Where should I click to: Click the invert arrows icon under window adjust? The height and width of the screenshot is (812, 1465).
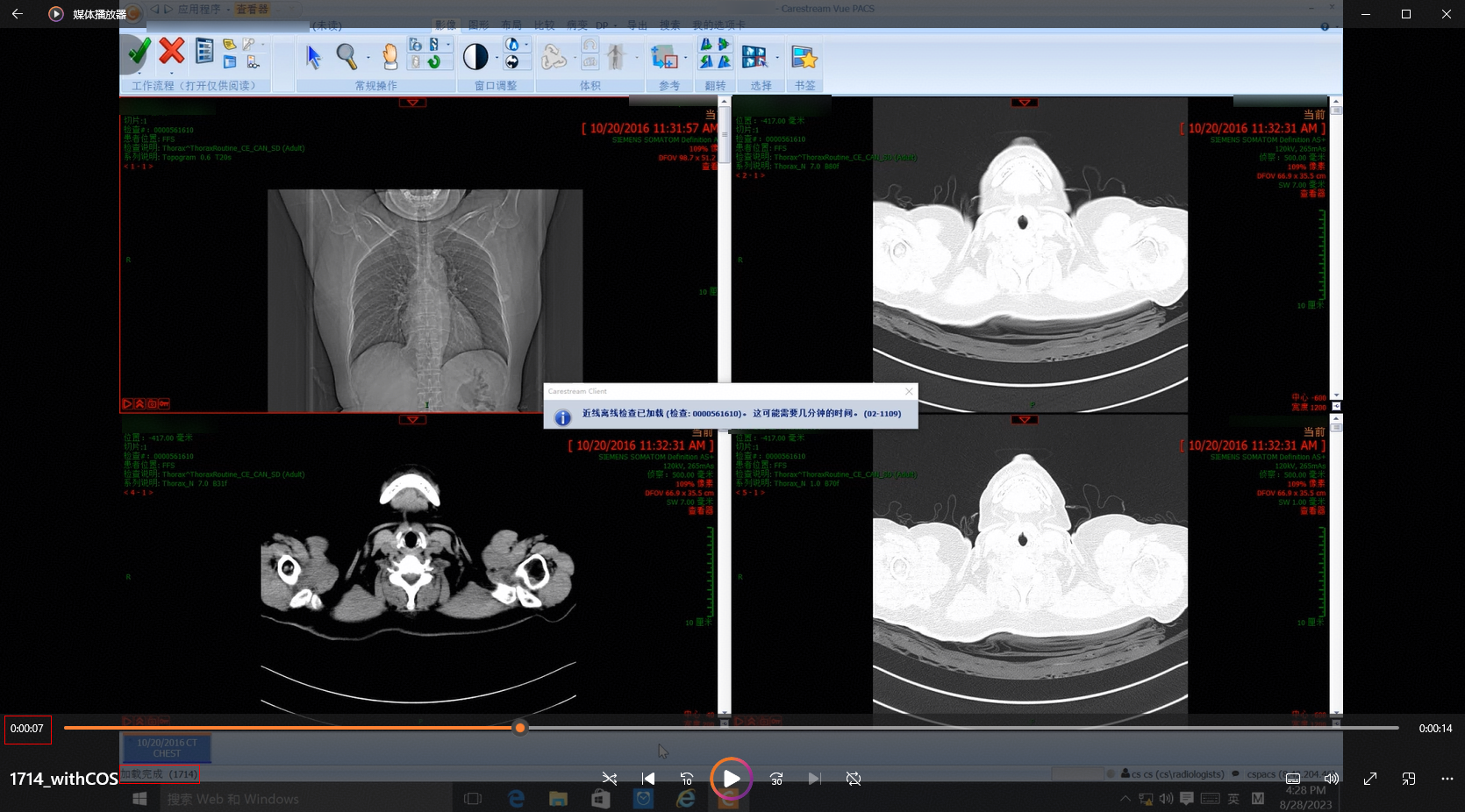(x=512, y=62)
